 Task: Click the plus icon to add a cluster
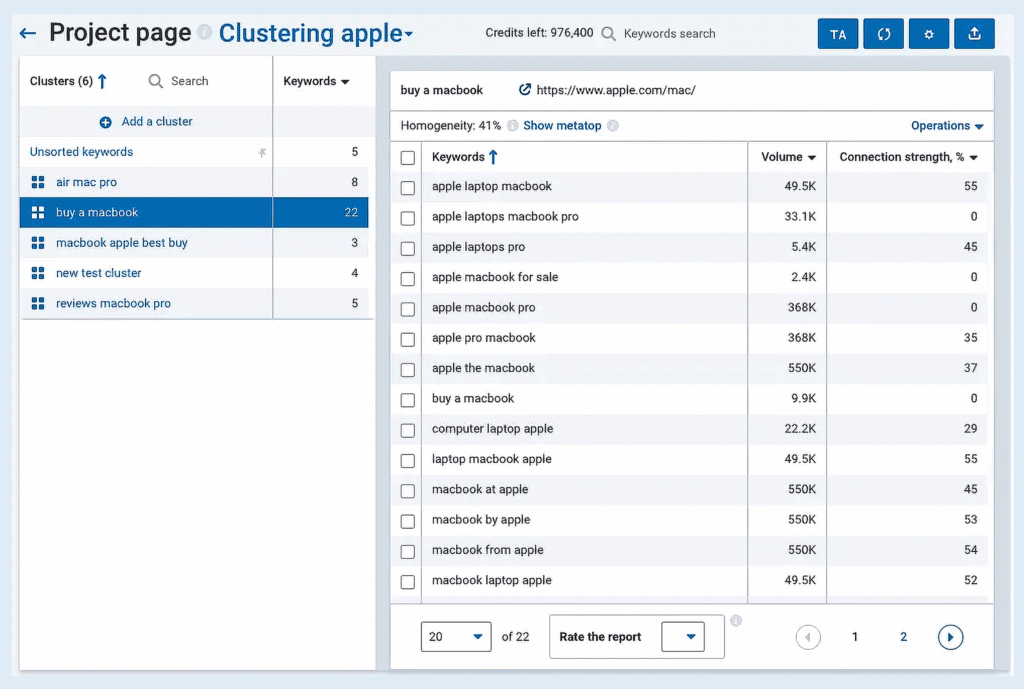click(x=106, y=122)
